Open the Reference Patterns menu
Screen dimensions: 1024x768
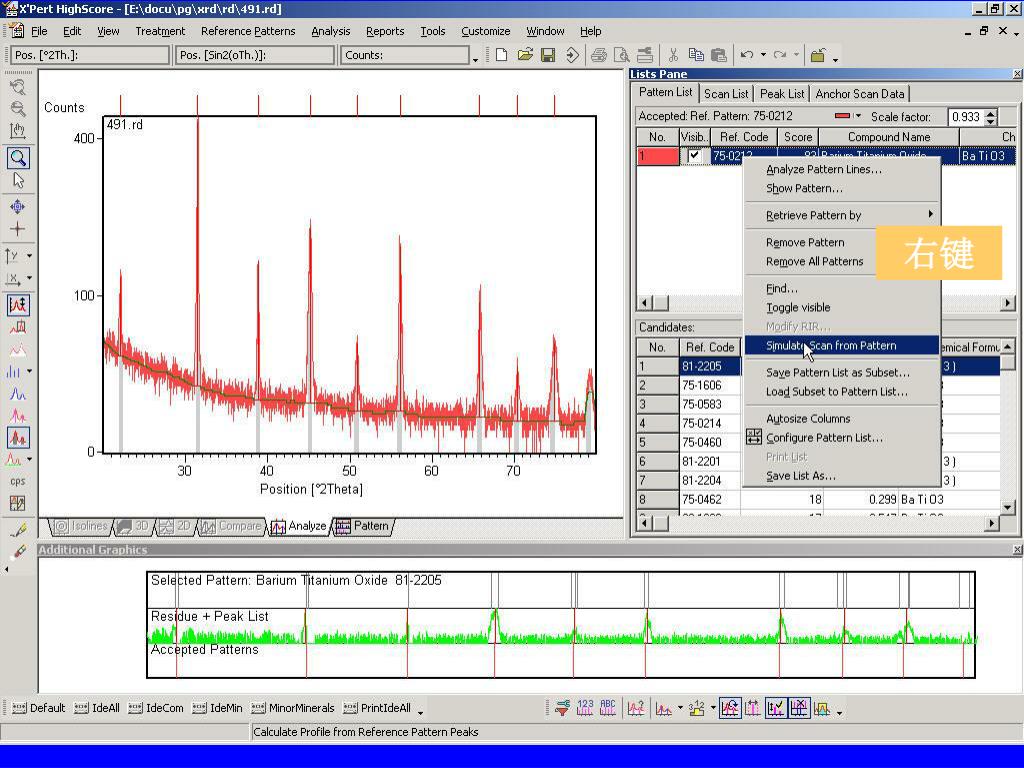point(248,31)
